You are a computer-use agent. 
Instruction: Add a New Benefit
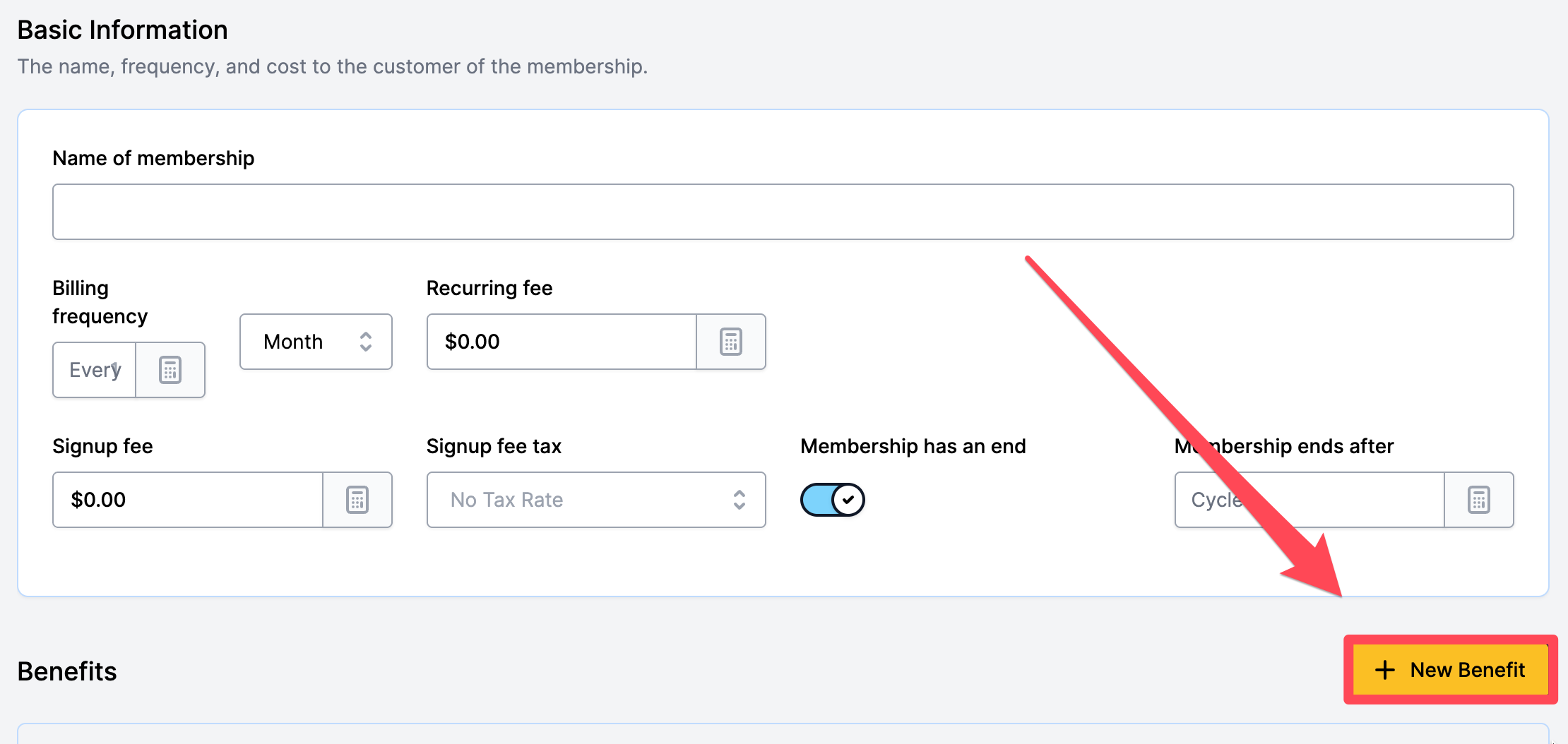pyautogui.click(x=1451, y=670)
